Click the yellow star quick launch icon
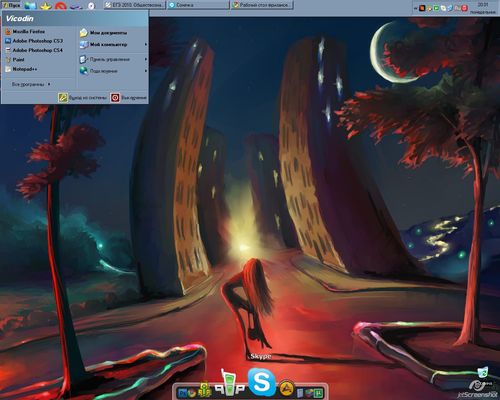 (x=46, y=6)
